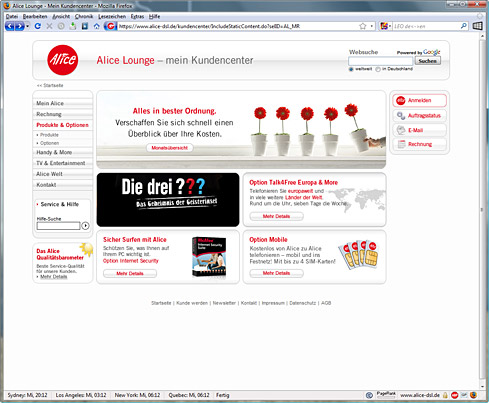Choose a search engine from the LEO dropdown
489x403 pixels.
pos(386,26)
